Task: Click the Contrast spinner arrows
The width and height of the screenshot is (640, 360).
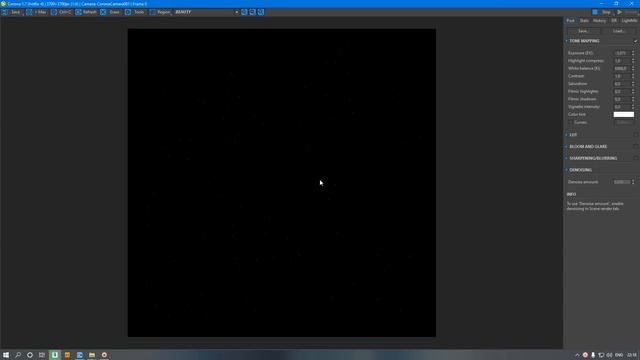Action: 633,76
